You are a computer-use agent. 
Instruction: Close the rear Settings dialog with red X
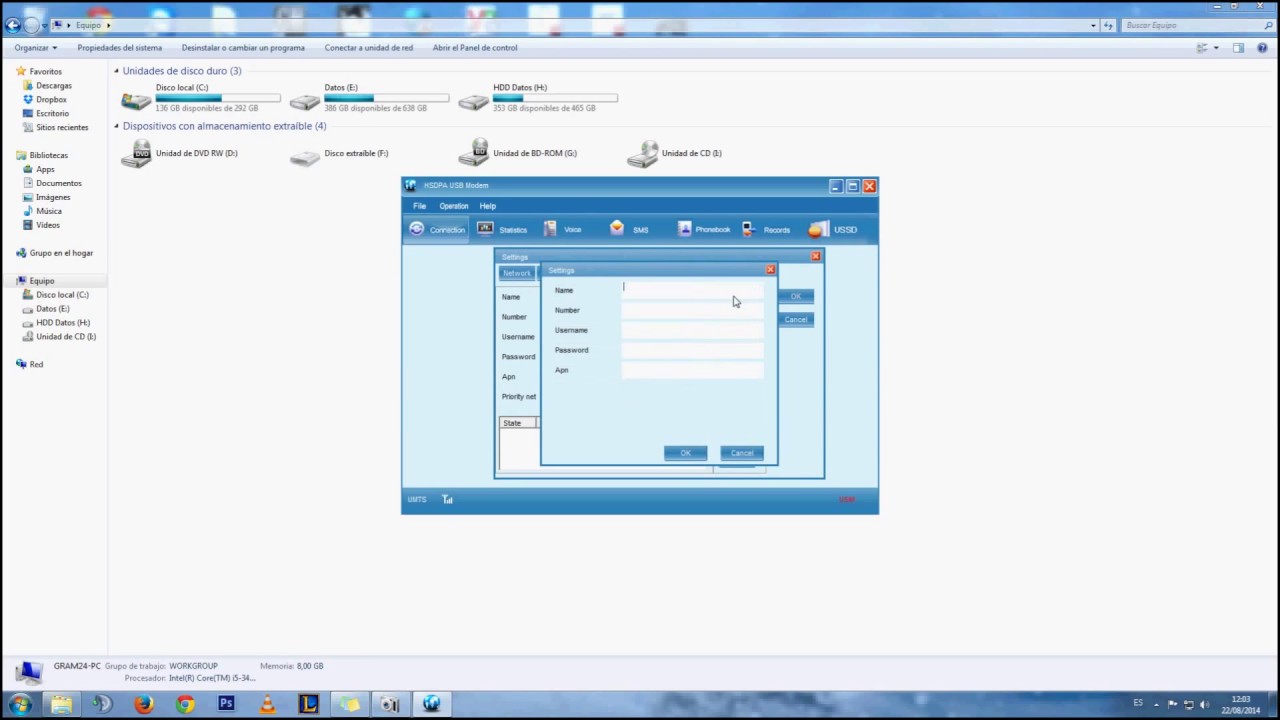pos(815,257)
